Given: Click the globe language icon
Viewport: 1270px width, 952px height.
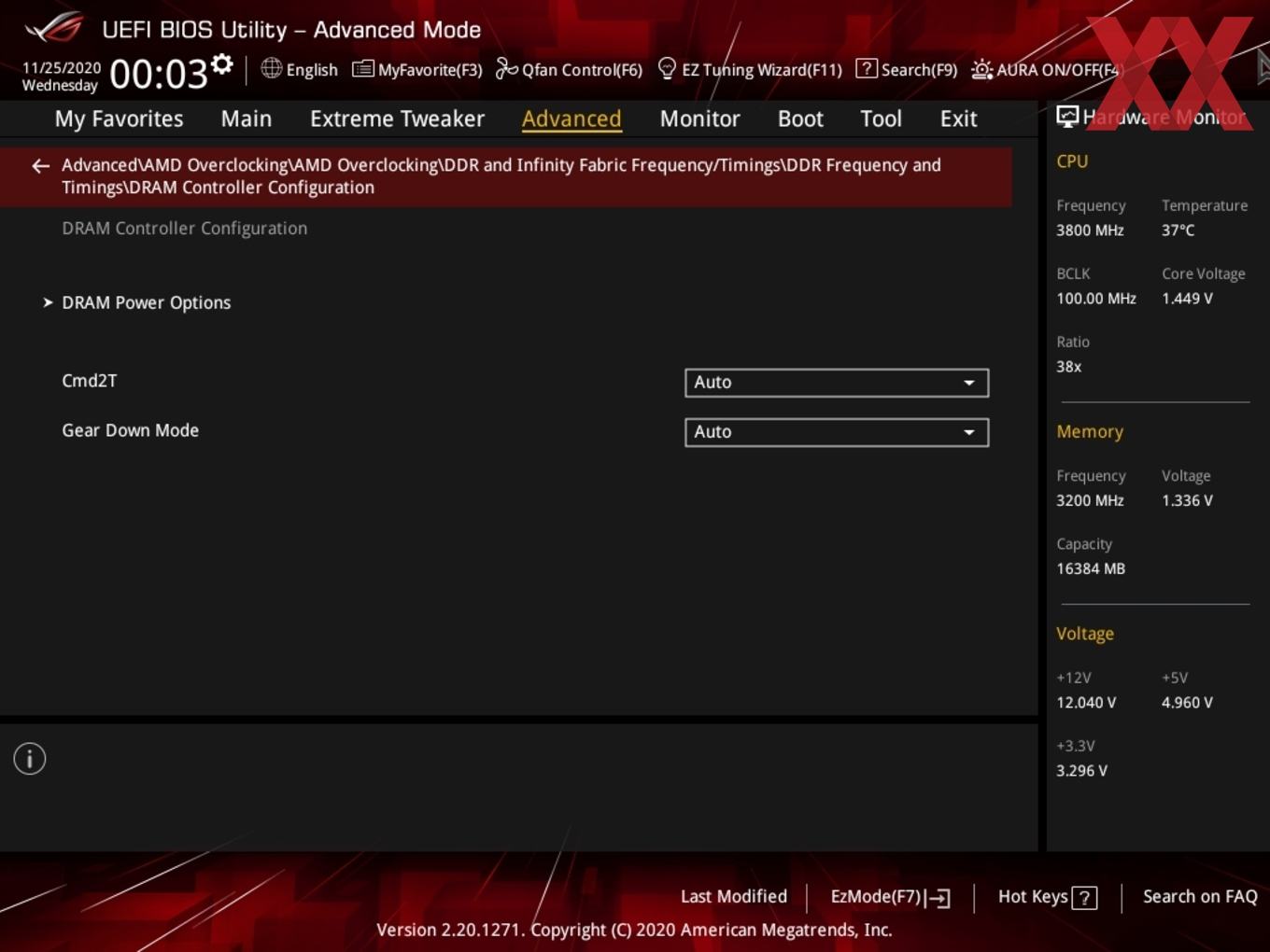Looking at the screenshot, I should tap(271, 68).
